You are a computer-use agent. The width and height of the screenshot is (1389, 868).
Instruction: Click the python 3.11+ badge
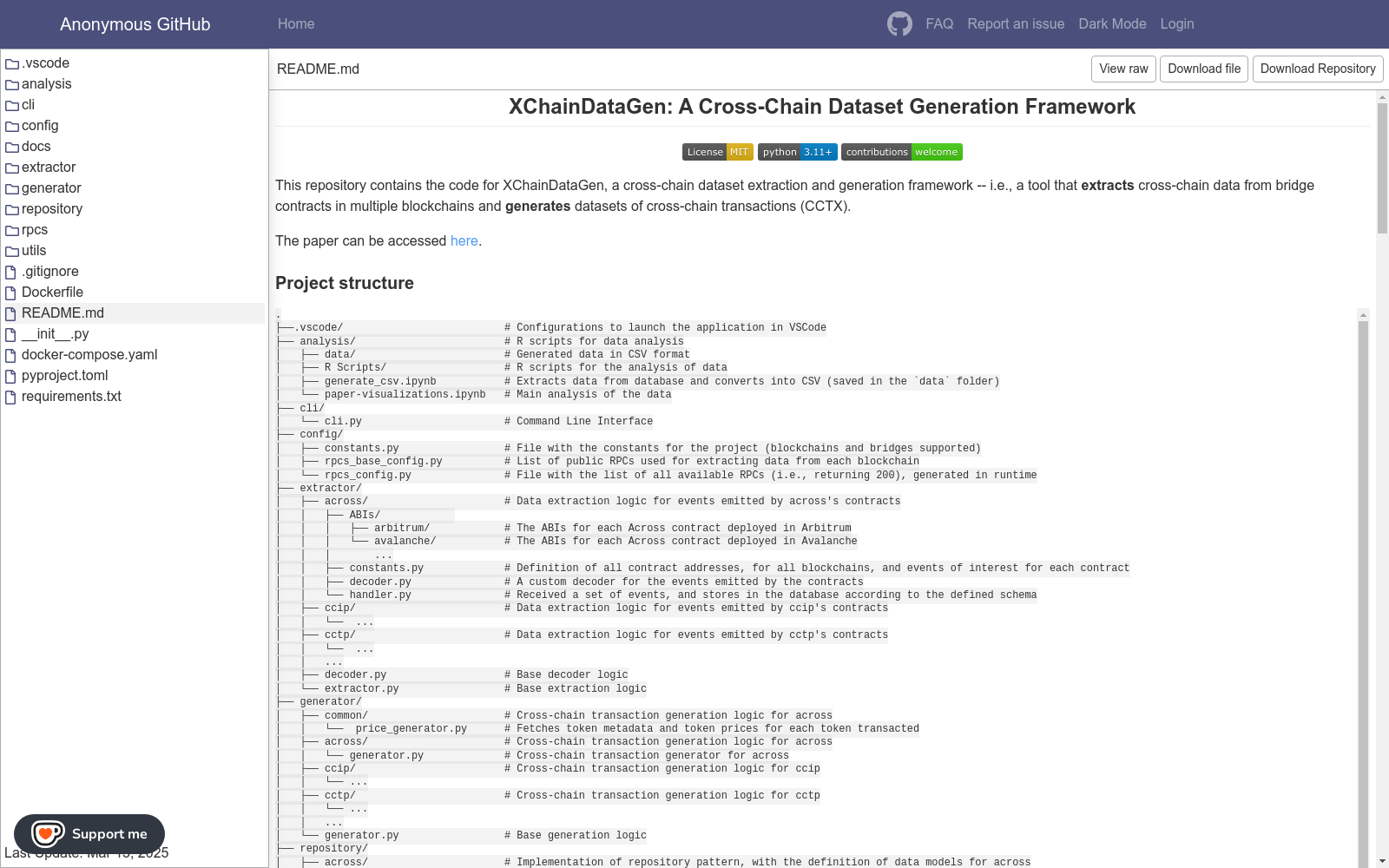tap(798, 152)
